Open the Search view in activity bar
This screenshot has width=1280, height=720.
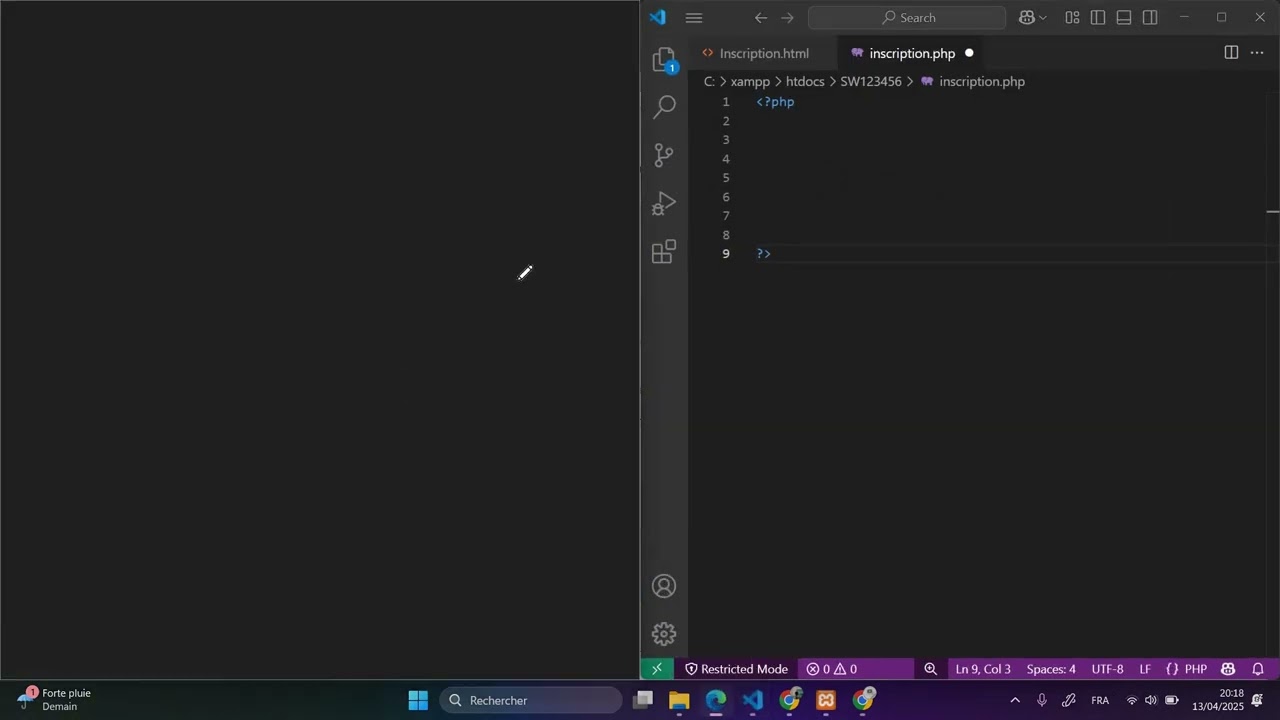[x=664, y=106]
